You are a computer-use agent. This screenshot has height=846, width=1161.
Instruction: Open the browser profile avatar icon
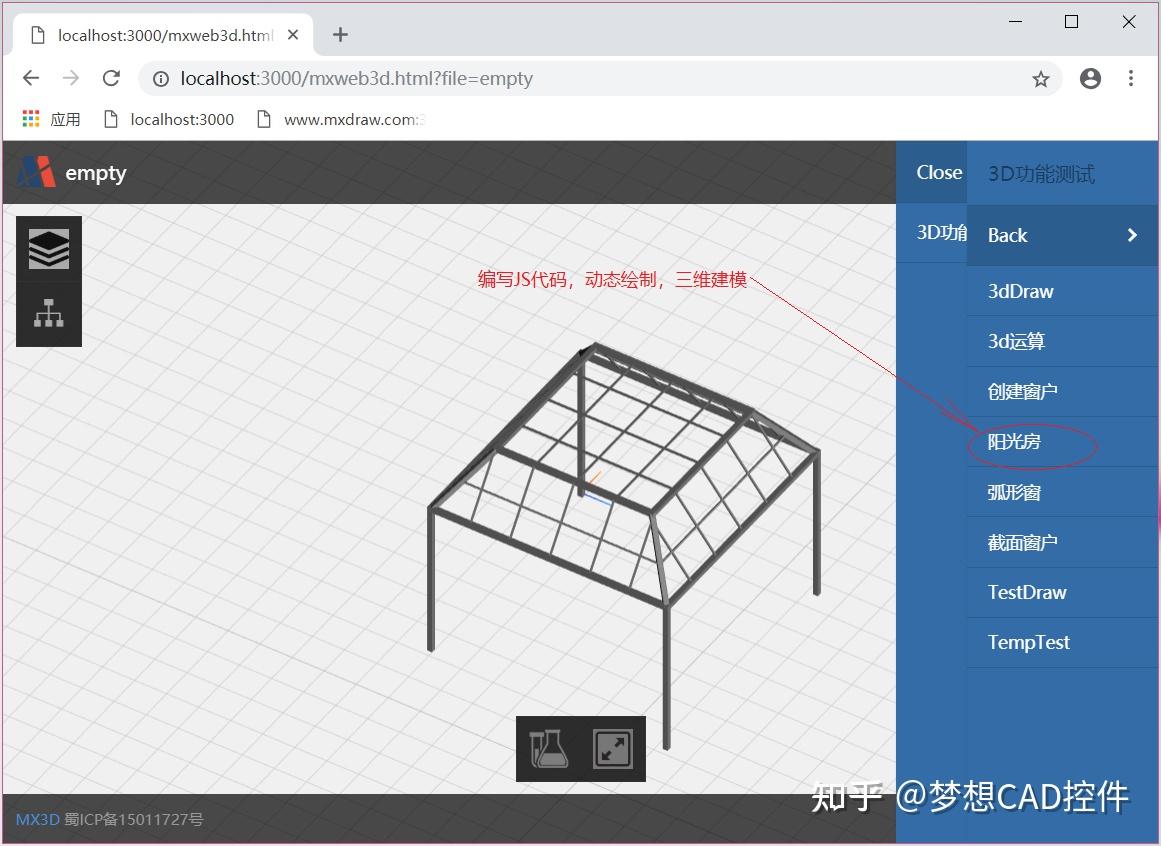click(1090, 78)
